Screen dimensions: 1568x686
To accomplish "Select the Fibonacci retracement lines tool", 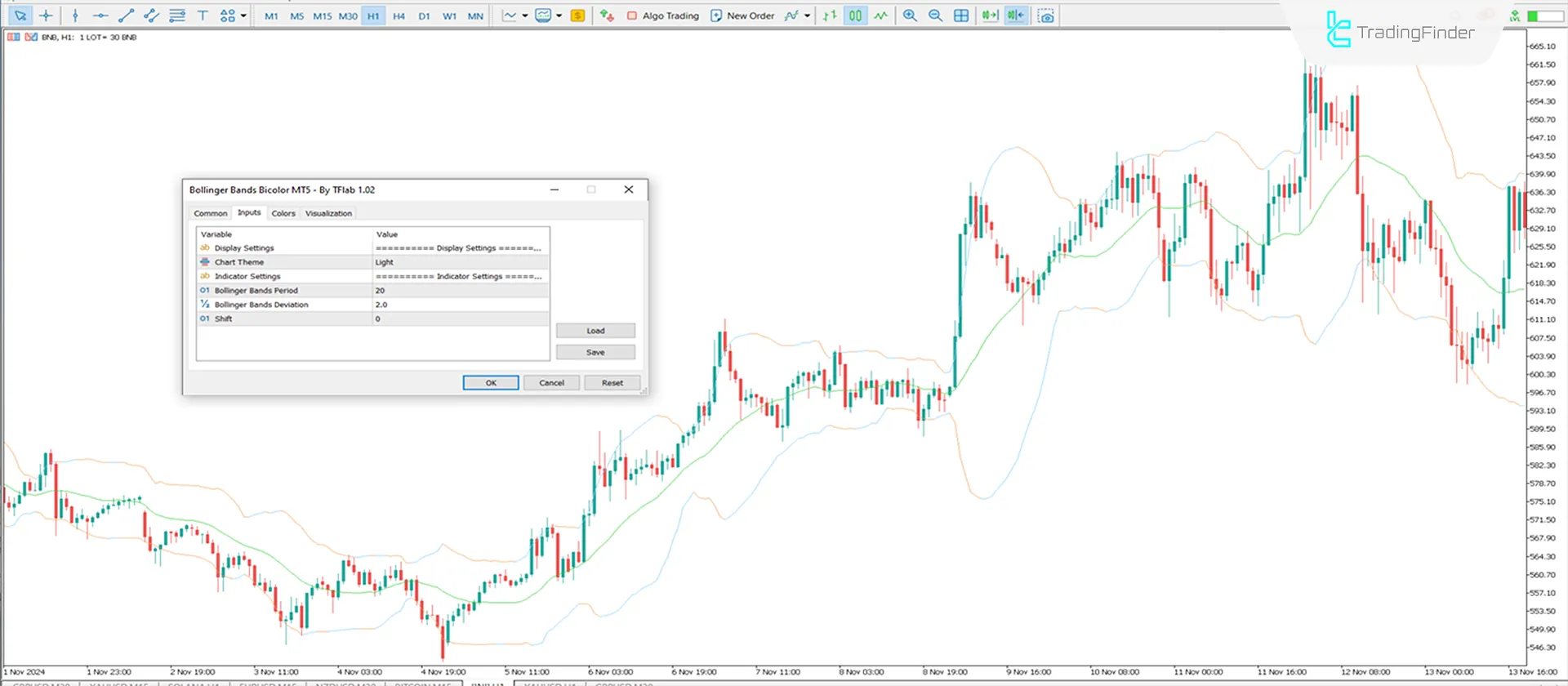I will coord(176,16).
